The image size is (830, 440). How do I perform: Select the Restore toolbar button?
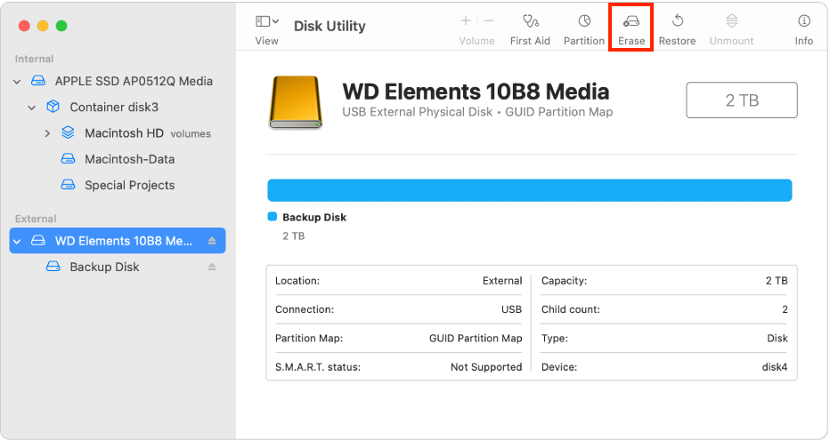click(x=677, y=30)
